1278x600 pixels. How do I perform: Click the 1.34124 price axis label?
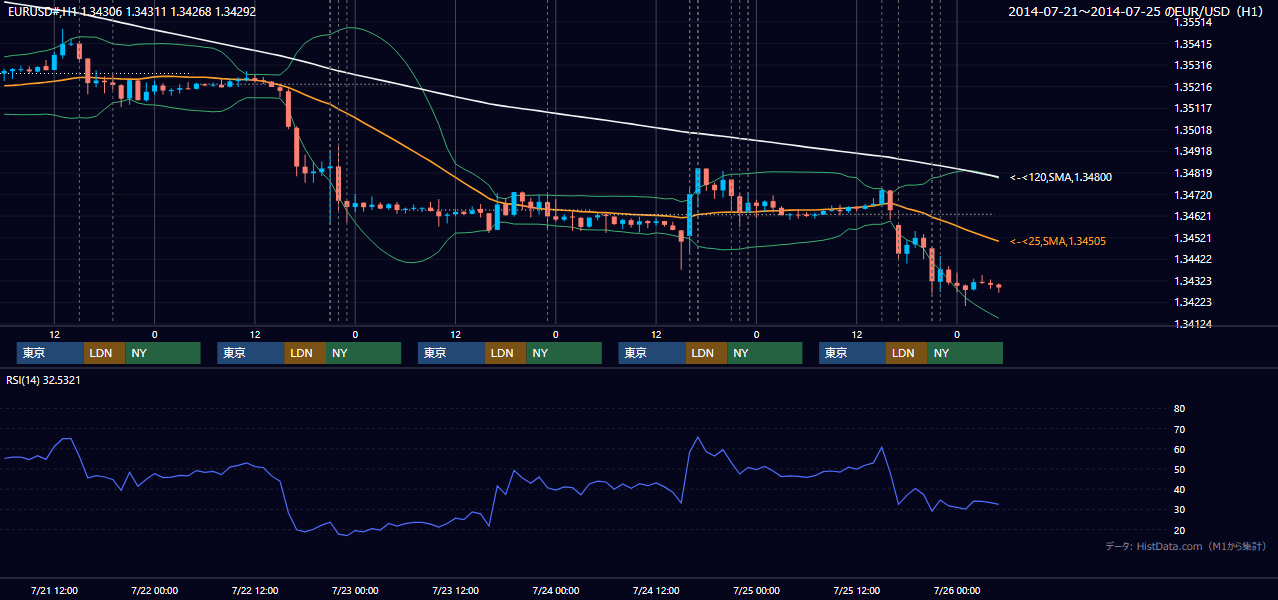coord(1192,324)
